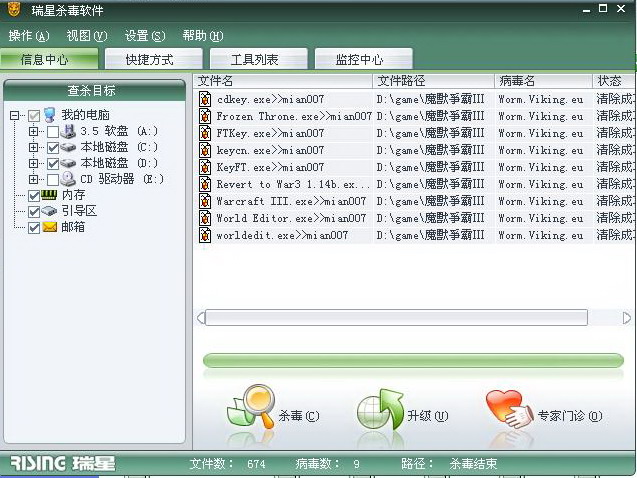Open the 设置(S) menu
The height and width of the screenshot is (478, 637).
[x=145, y=36]
